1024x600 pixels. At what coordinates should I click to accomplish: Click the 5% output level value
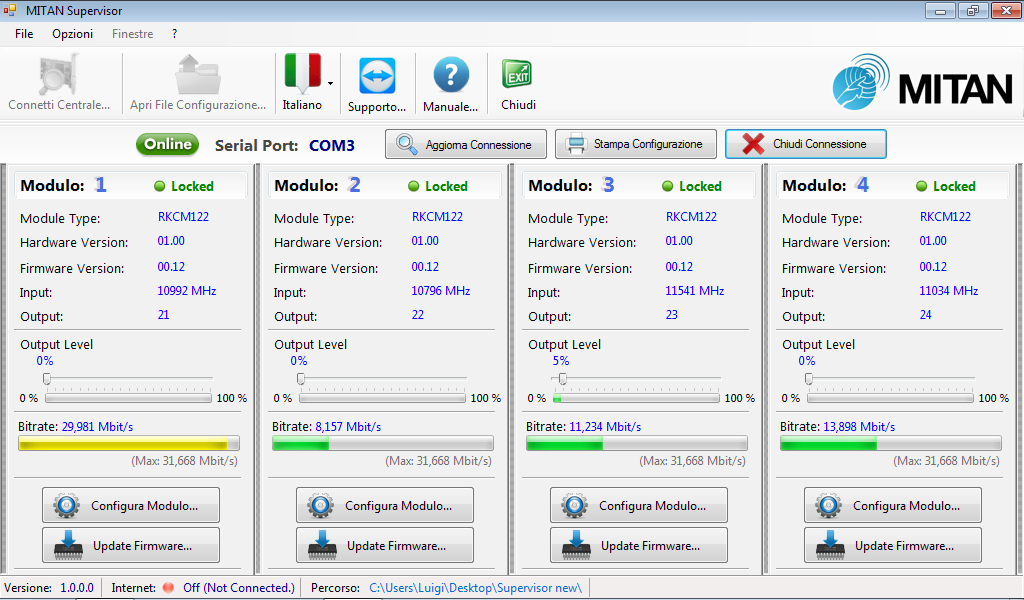tap(561, 361)
